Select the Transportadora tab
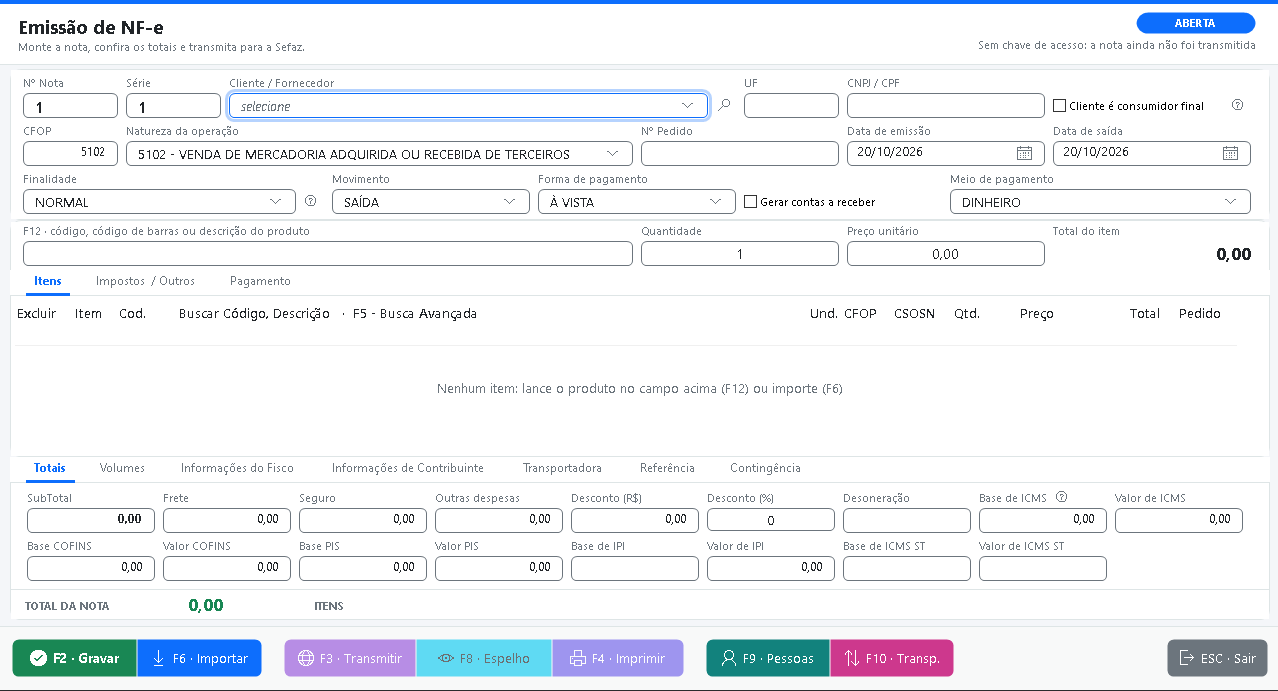Screen dimensions: 1278x691 click(562, 468)
